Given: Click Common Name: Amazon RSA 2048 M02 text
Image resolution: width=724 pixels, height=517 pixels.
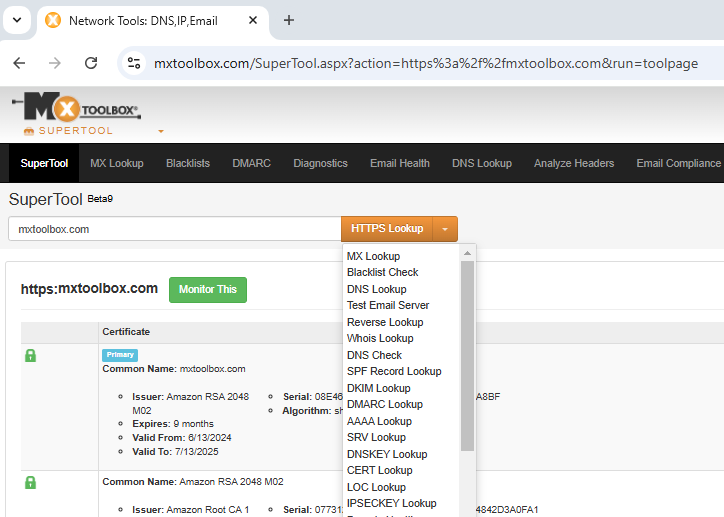Looking at the screenshot, I should 193,482.
